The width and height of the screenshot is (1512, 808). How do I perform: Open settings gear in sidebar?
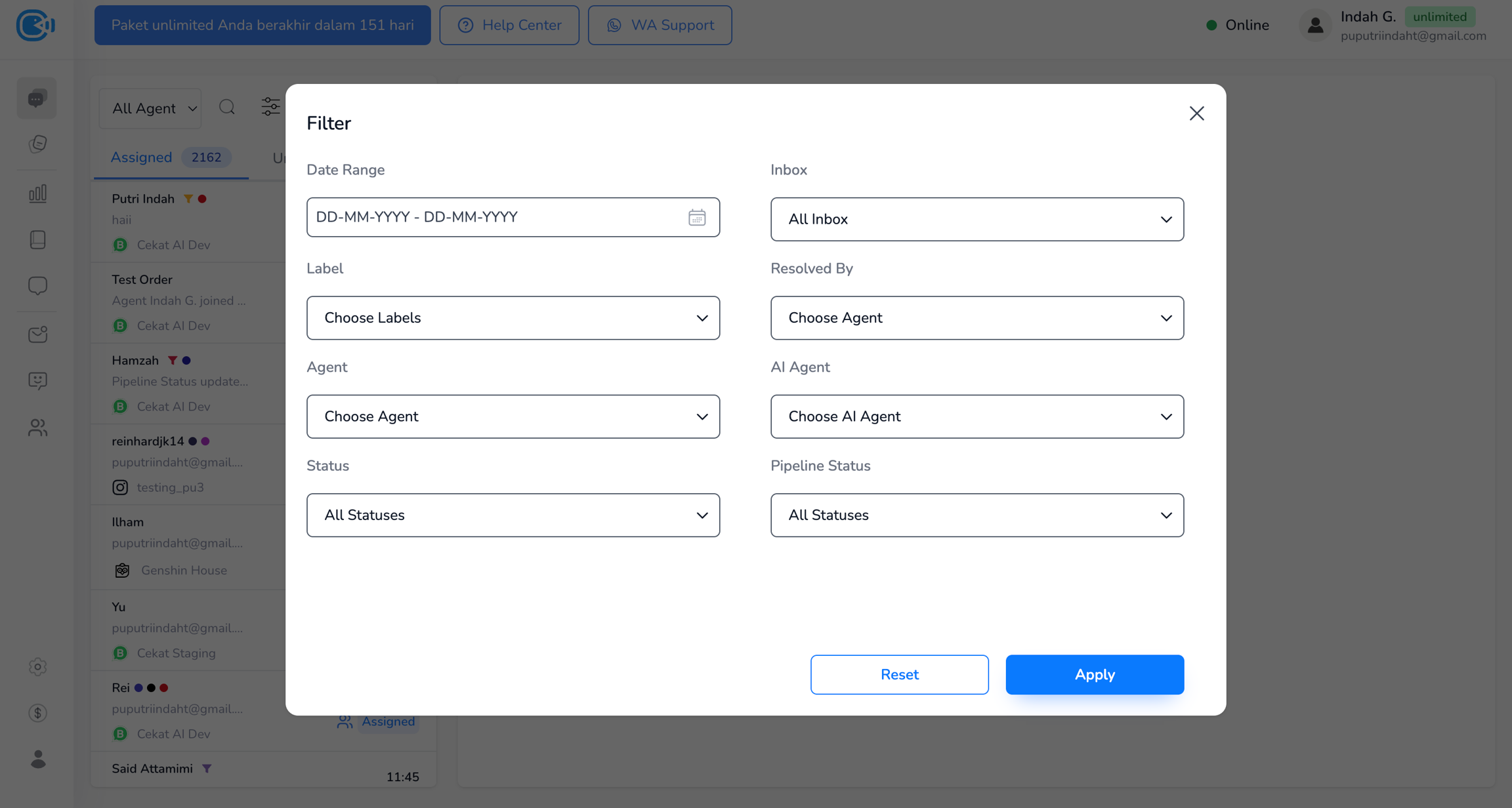pos(37,667)
